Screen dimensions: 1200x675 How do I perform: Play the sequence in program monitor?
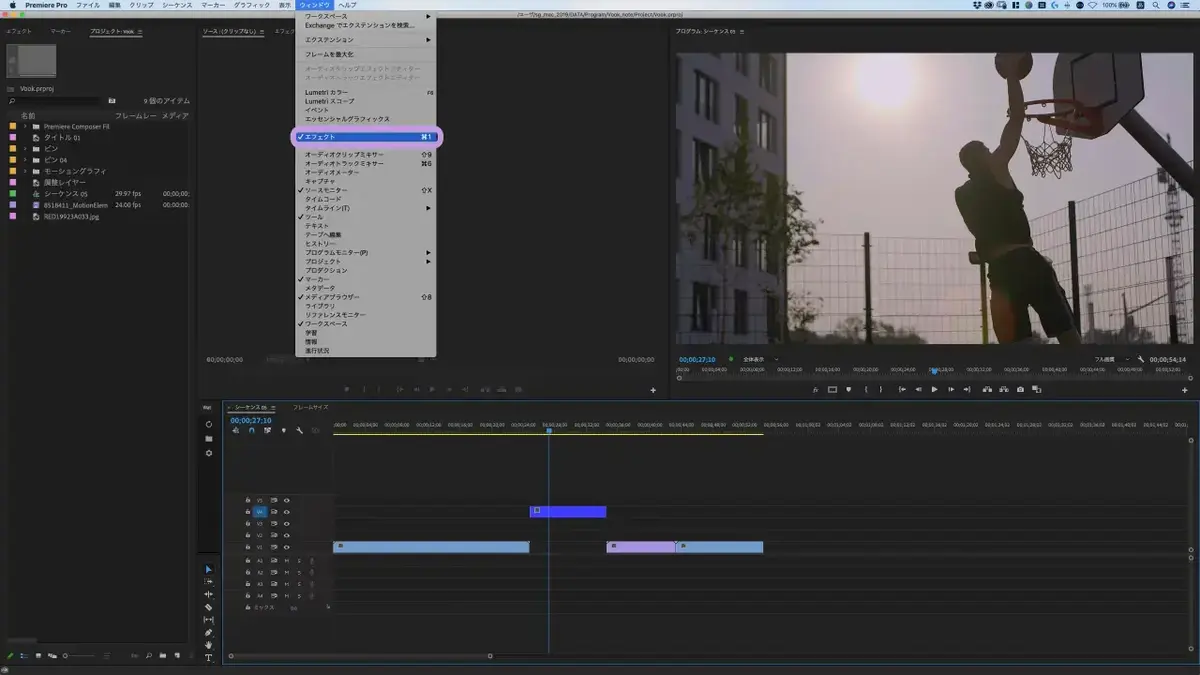tap(935, 389)
